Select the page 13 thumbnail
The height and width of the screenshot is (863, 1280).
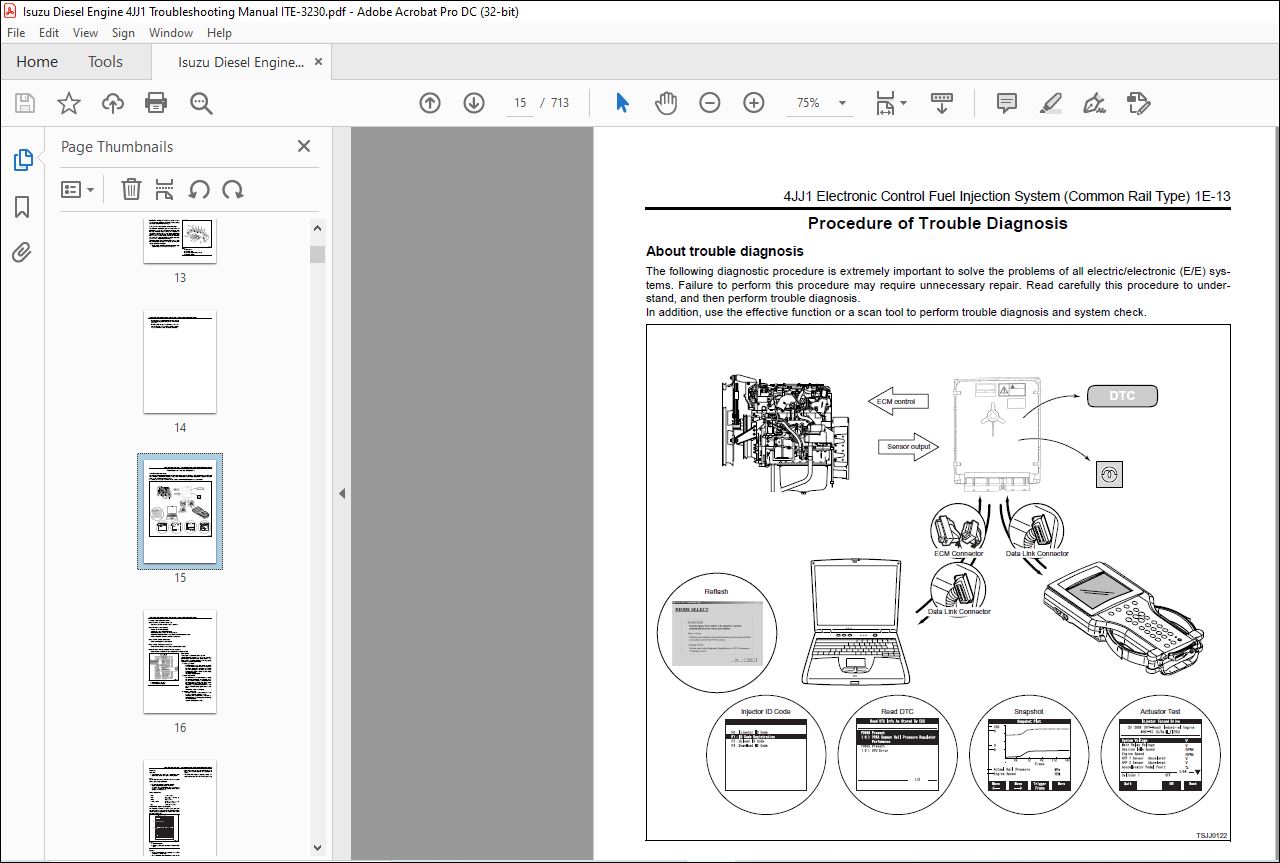click(x=180, y=240)
